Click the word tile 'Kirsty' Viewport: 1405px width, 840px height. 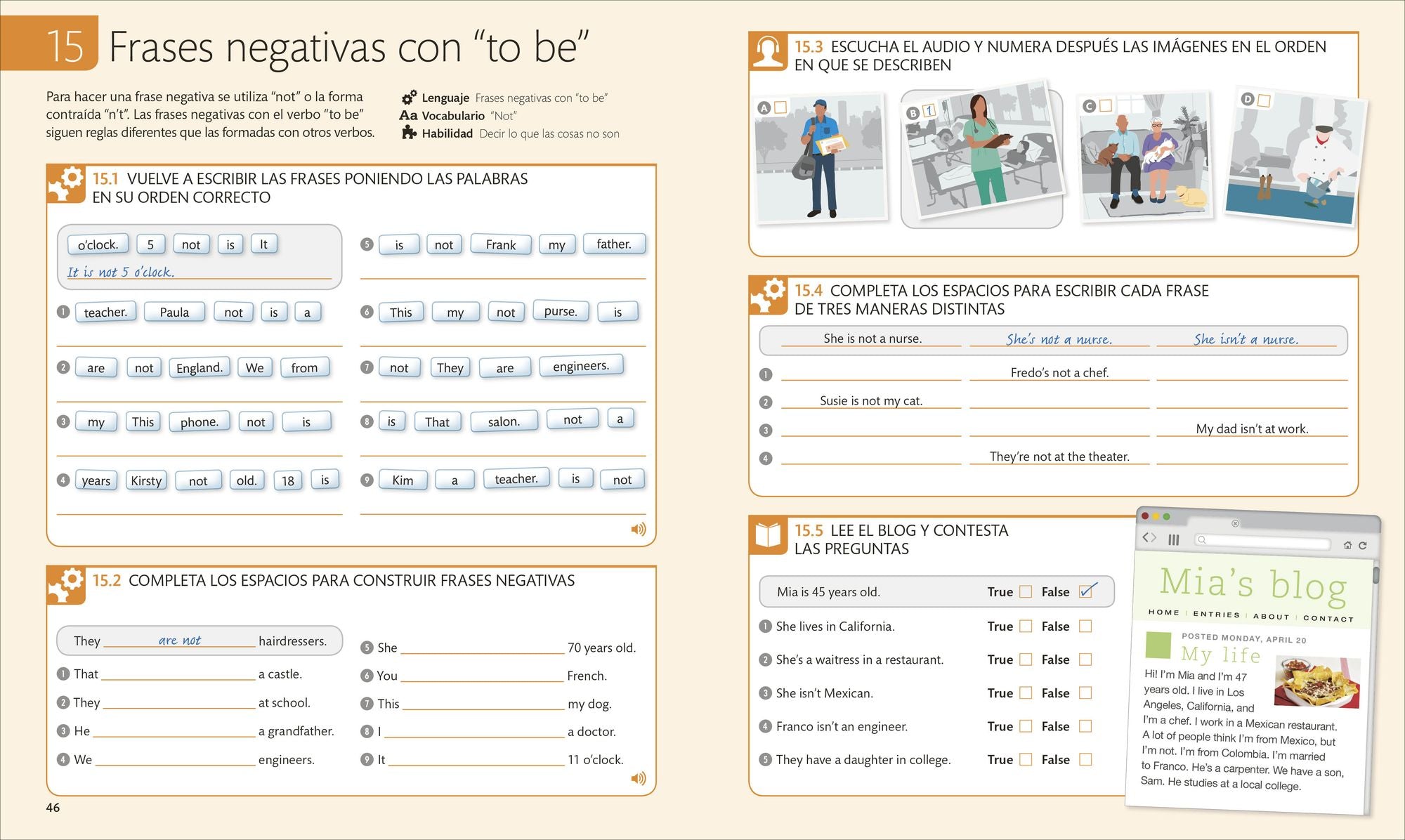(146, 480)
